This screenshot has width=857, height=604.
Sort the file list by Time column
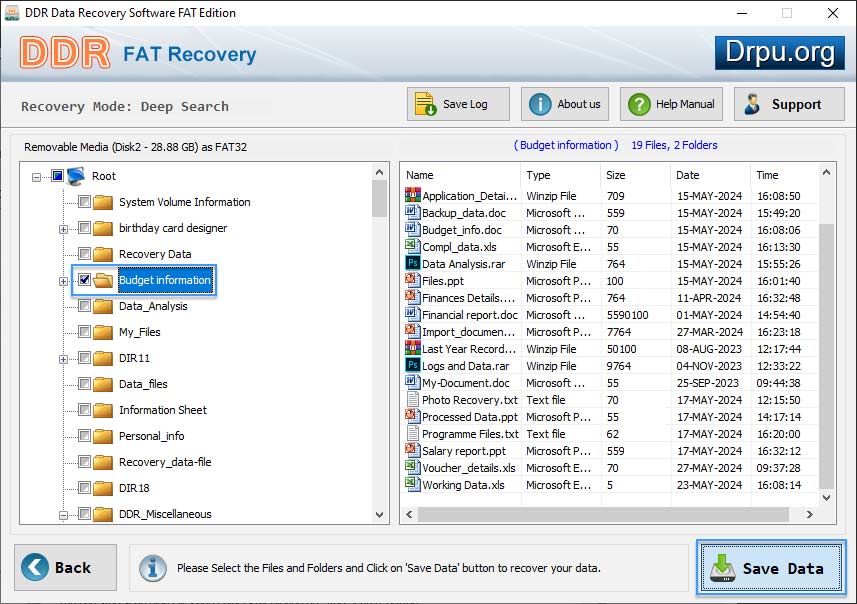(x=784, y=175)
